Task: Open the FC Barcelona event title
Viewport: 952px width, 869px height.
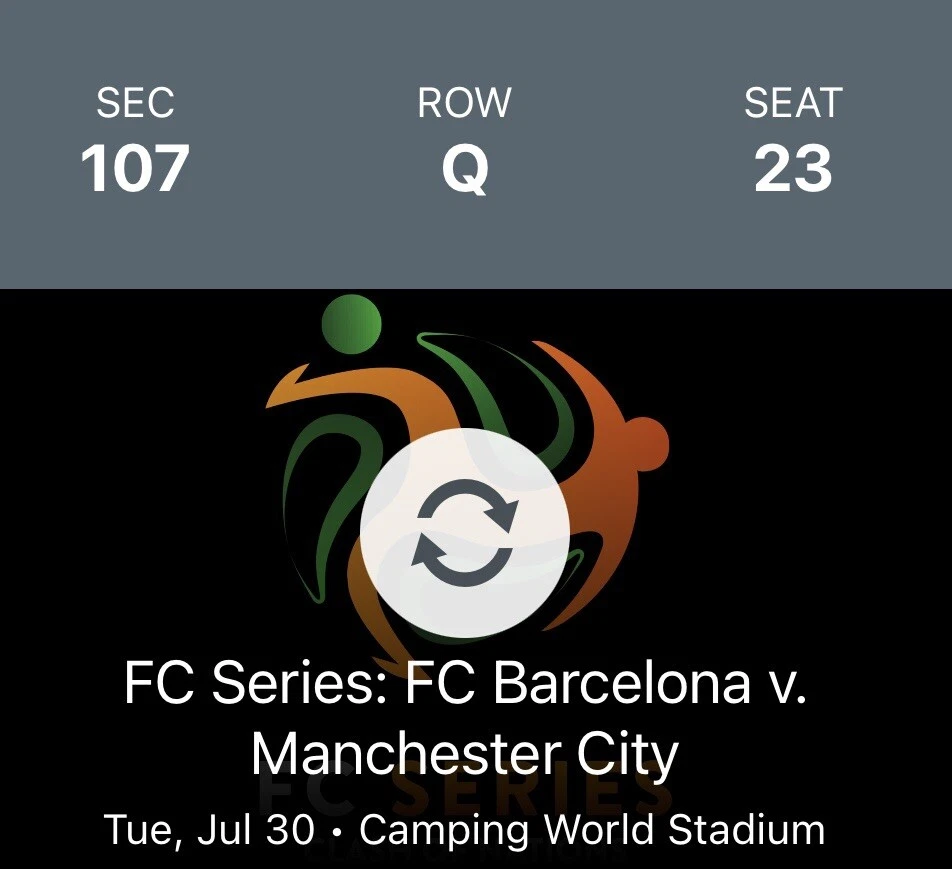Action: [x=465, y=684]
